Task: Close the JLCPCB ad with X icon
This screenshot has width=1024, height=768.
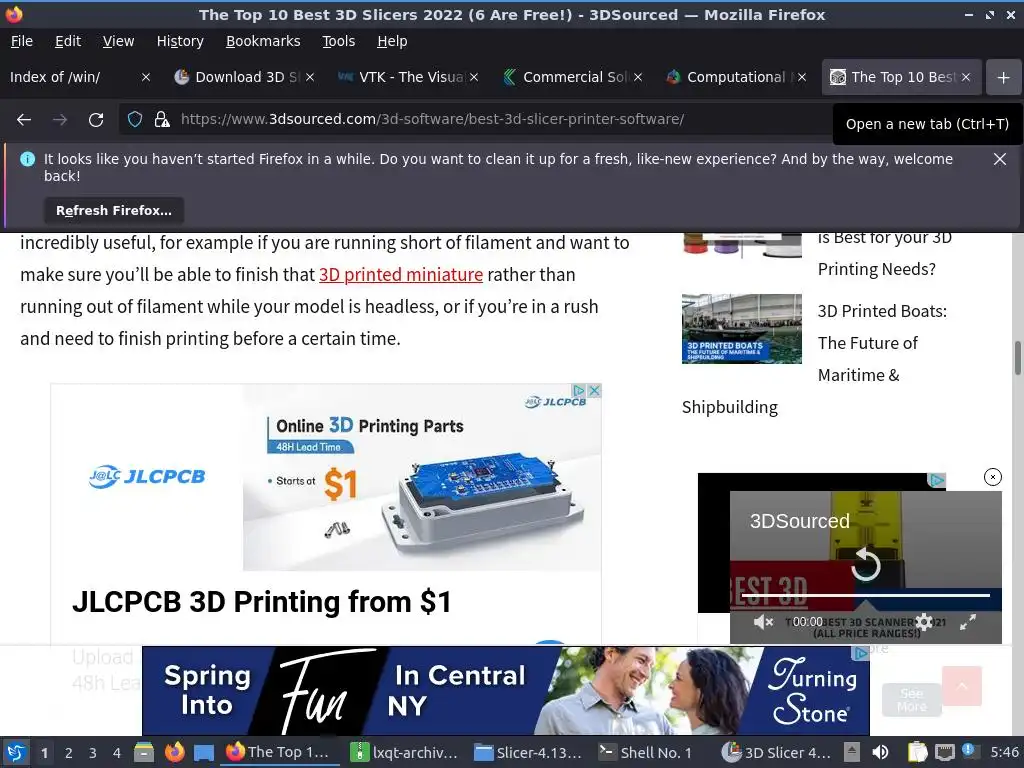Action: (594, 391)
